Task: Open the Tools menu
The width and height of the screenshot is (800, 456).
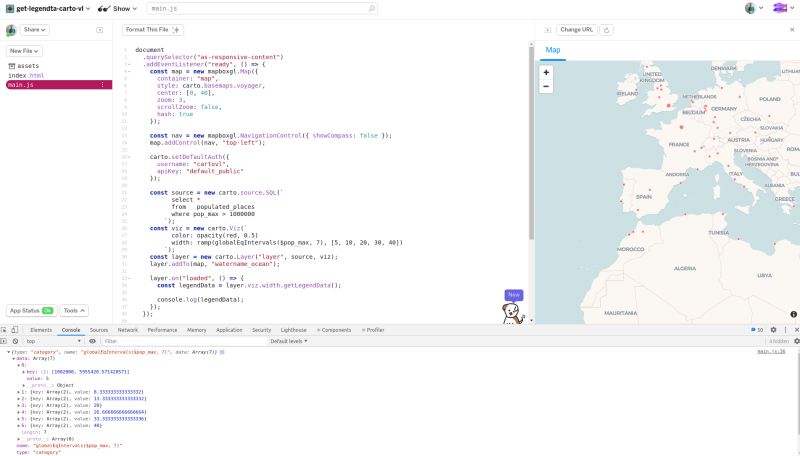Action: (74, 311)
